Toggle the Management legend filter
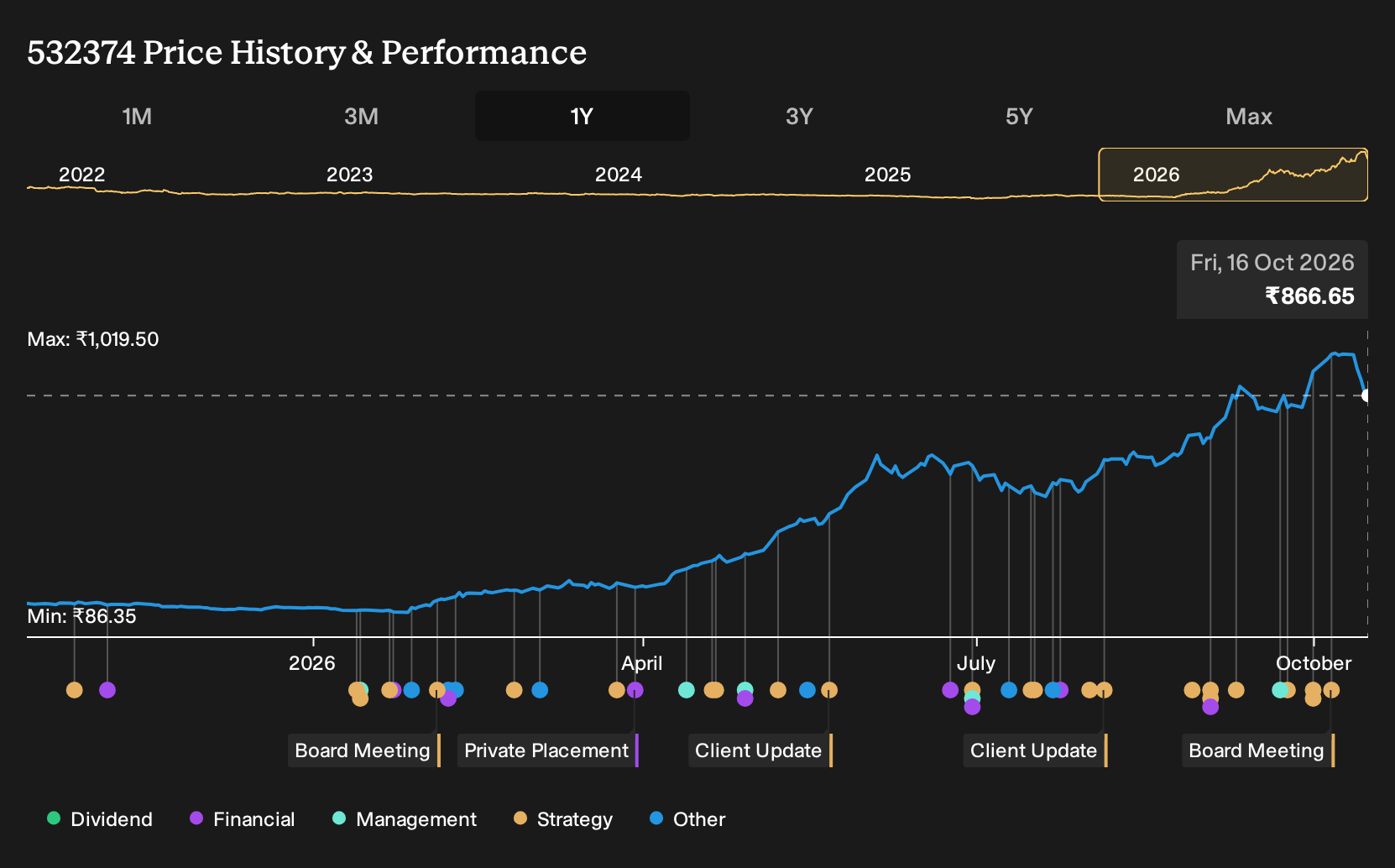 pyautogui.click(x=405, y=819)
